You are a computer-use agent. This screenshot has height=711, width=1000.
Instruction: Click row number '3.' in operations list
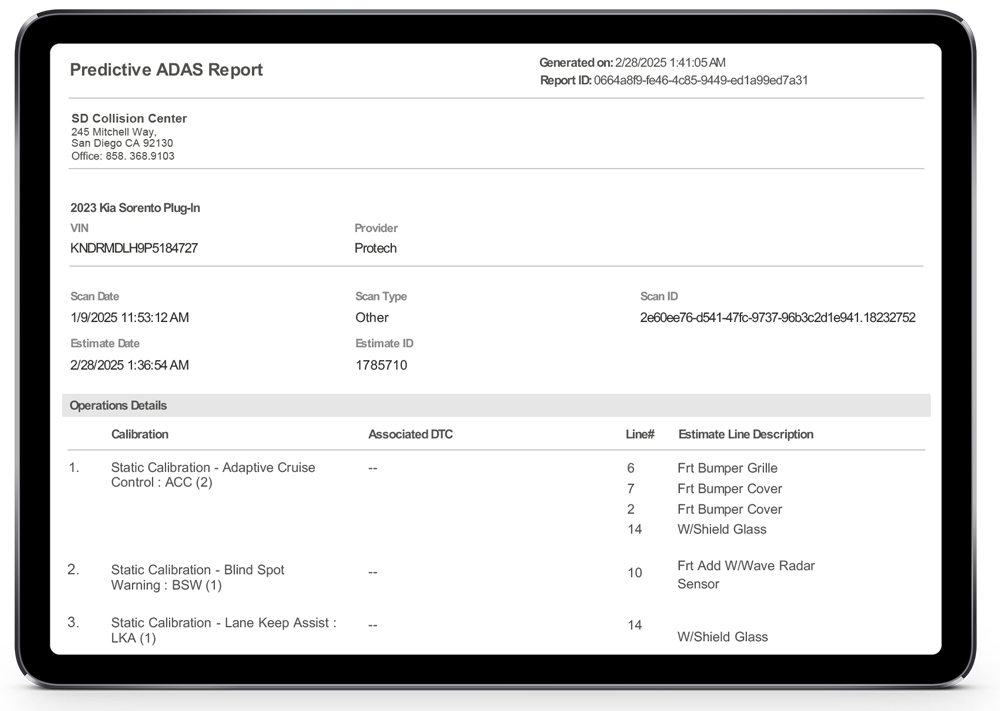pyautogui.click(x=73, y=622)
